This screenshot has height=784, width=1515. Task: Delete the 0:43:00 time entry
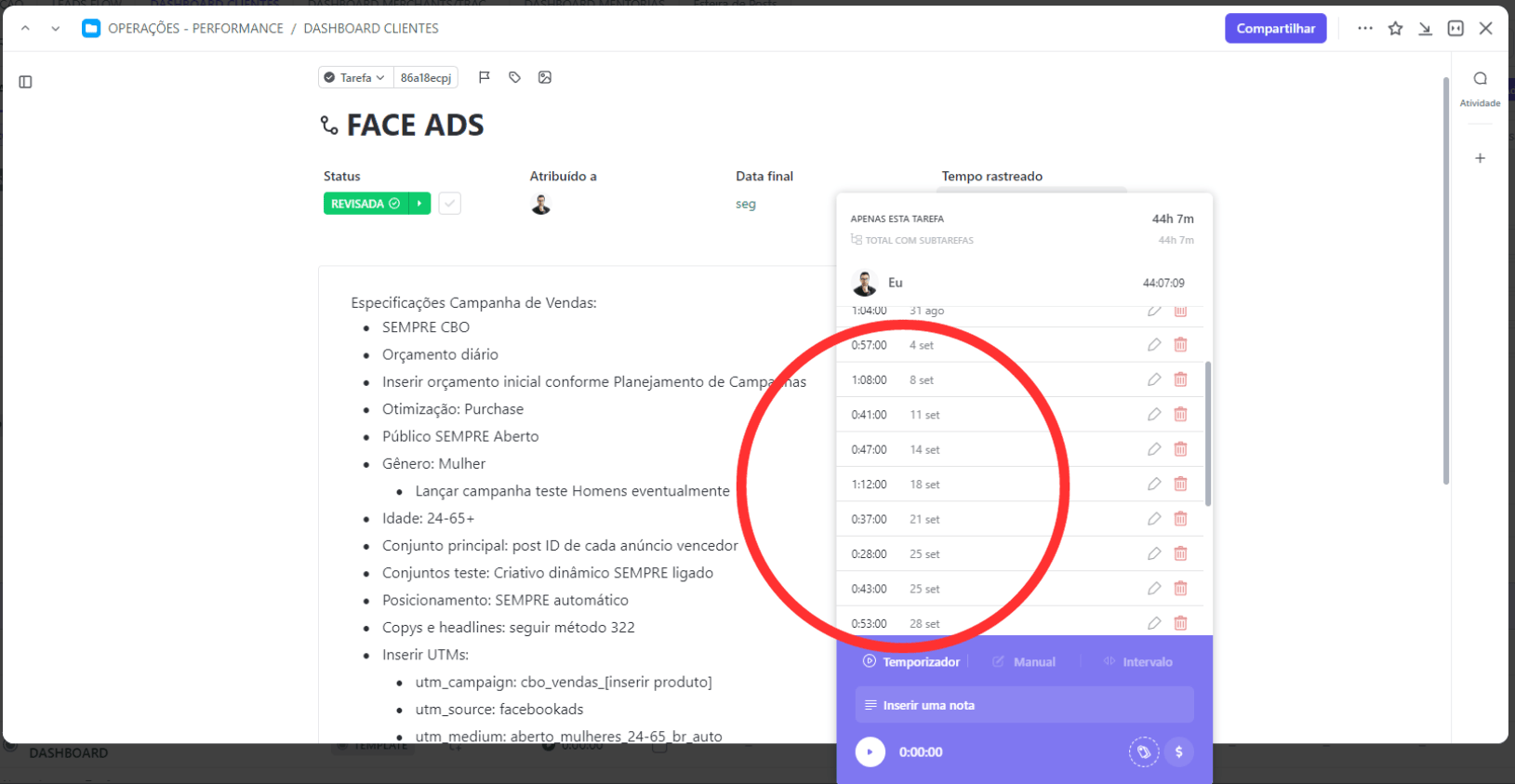(x=1180, y=589)
